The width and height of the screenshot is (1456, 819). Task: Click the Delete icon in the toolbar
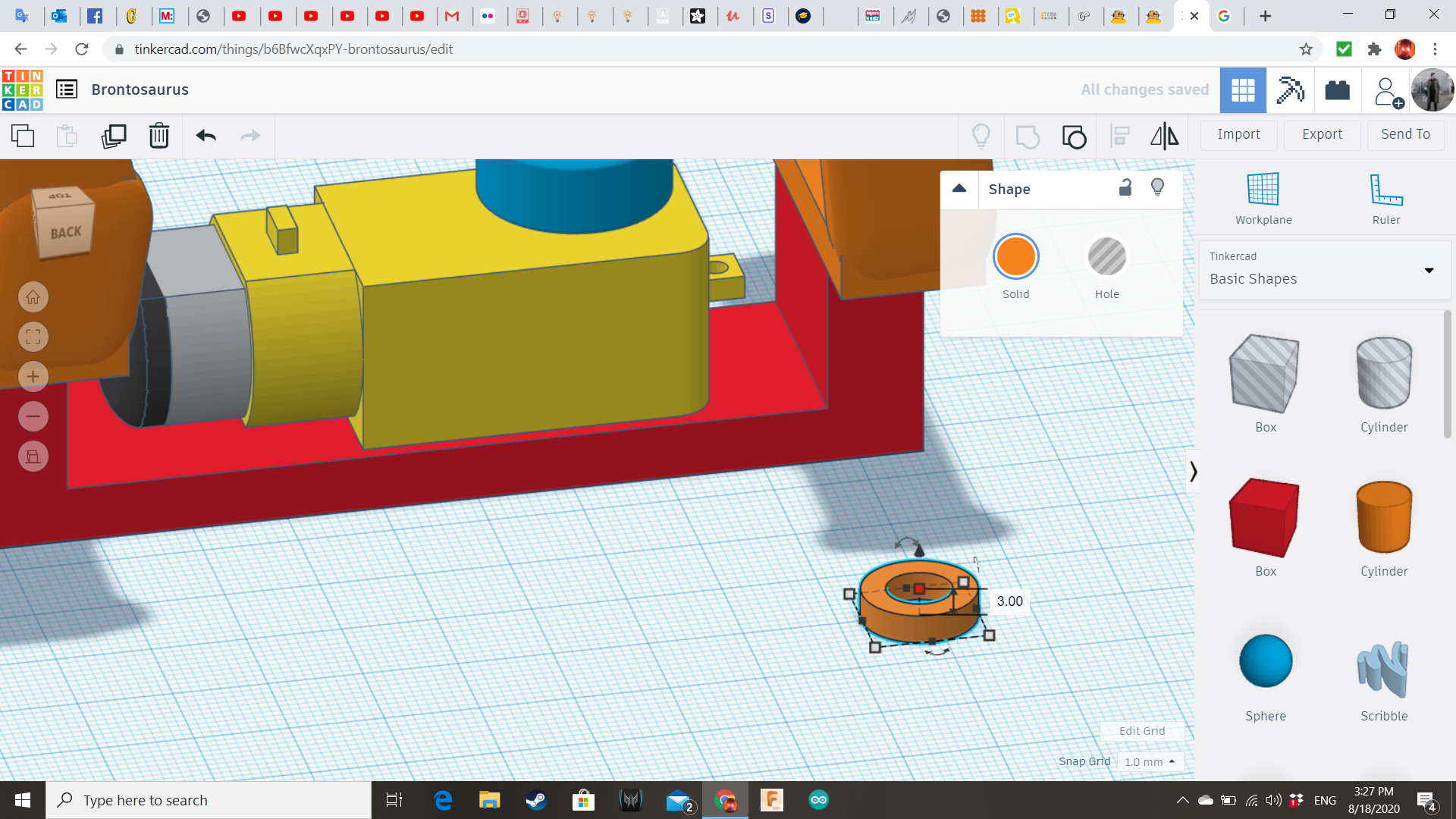pos(159,136)
